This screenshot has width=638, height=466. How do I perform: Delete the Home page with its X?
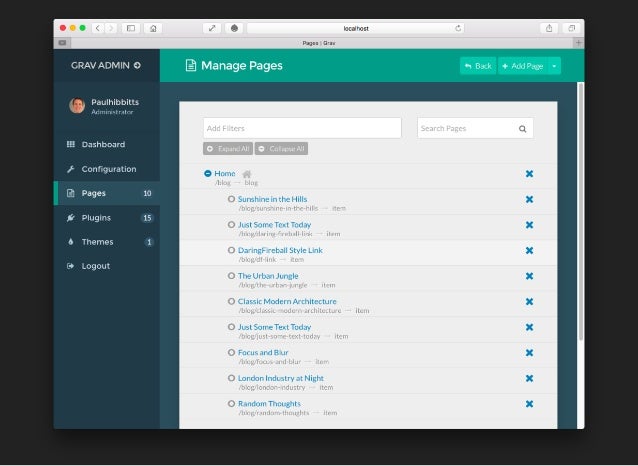529,174
